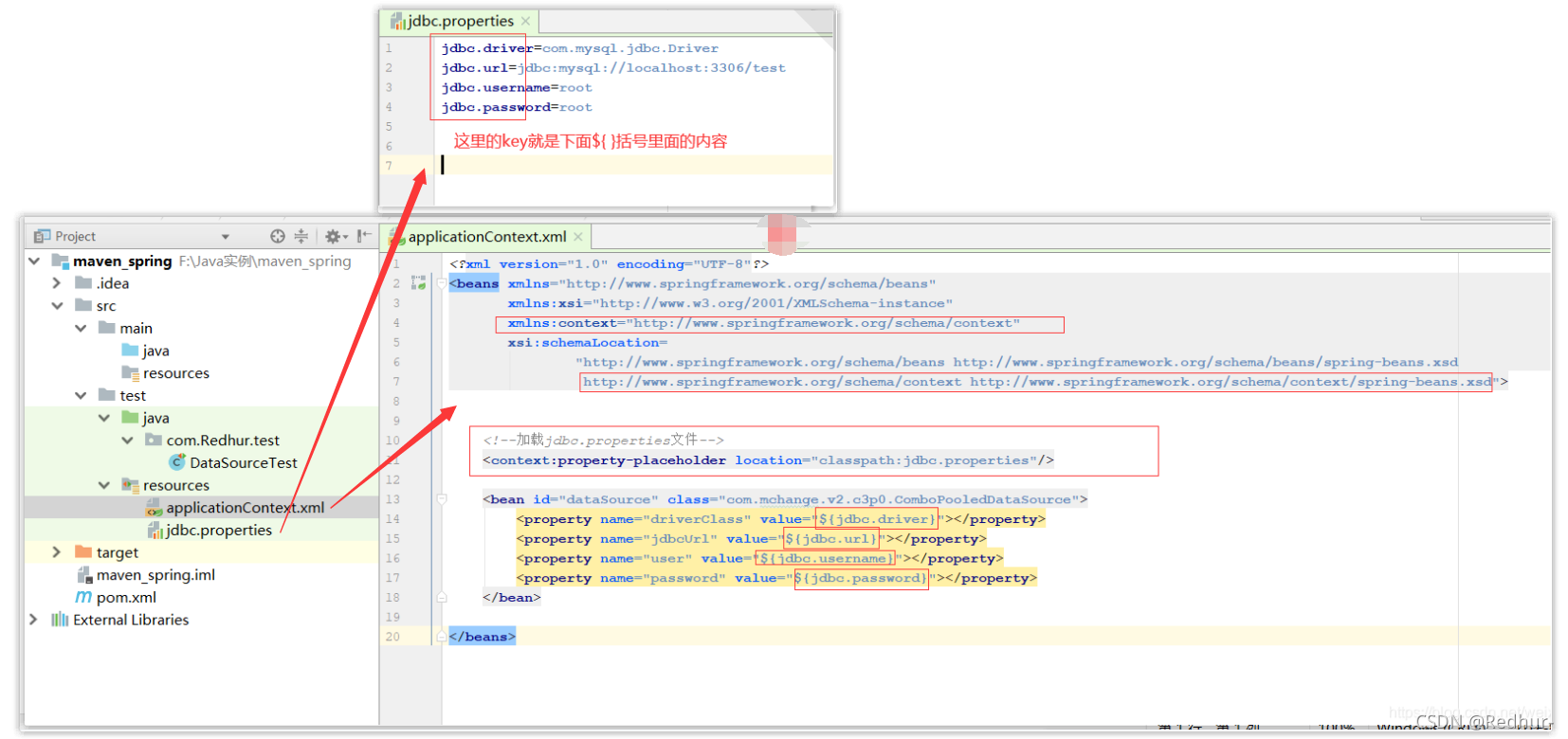This screenshot has height=739, width=1568.
Task: Click the ${jdbc.password} value in password property
Action: click(x=860, y=578)
